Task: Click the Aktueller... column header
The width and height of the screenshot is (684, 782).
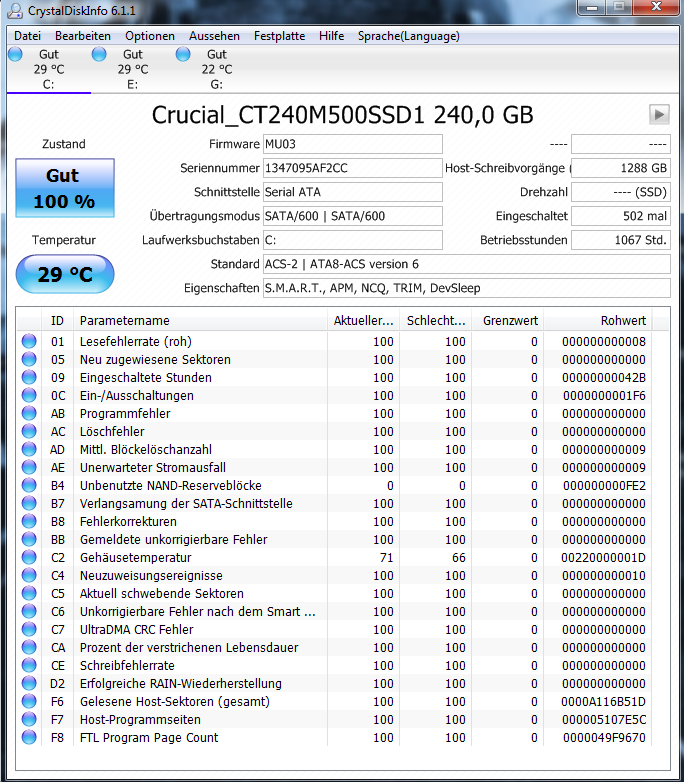Action: pos(363,320)
